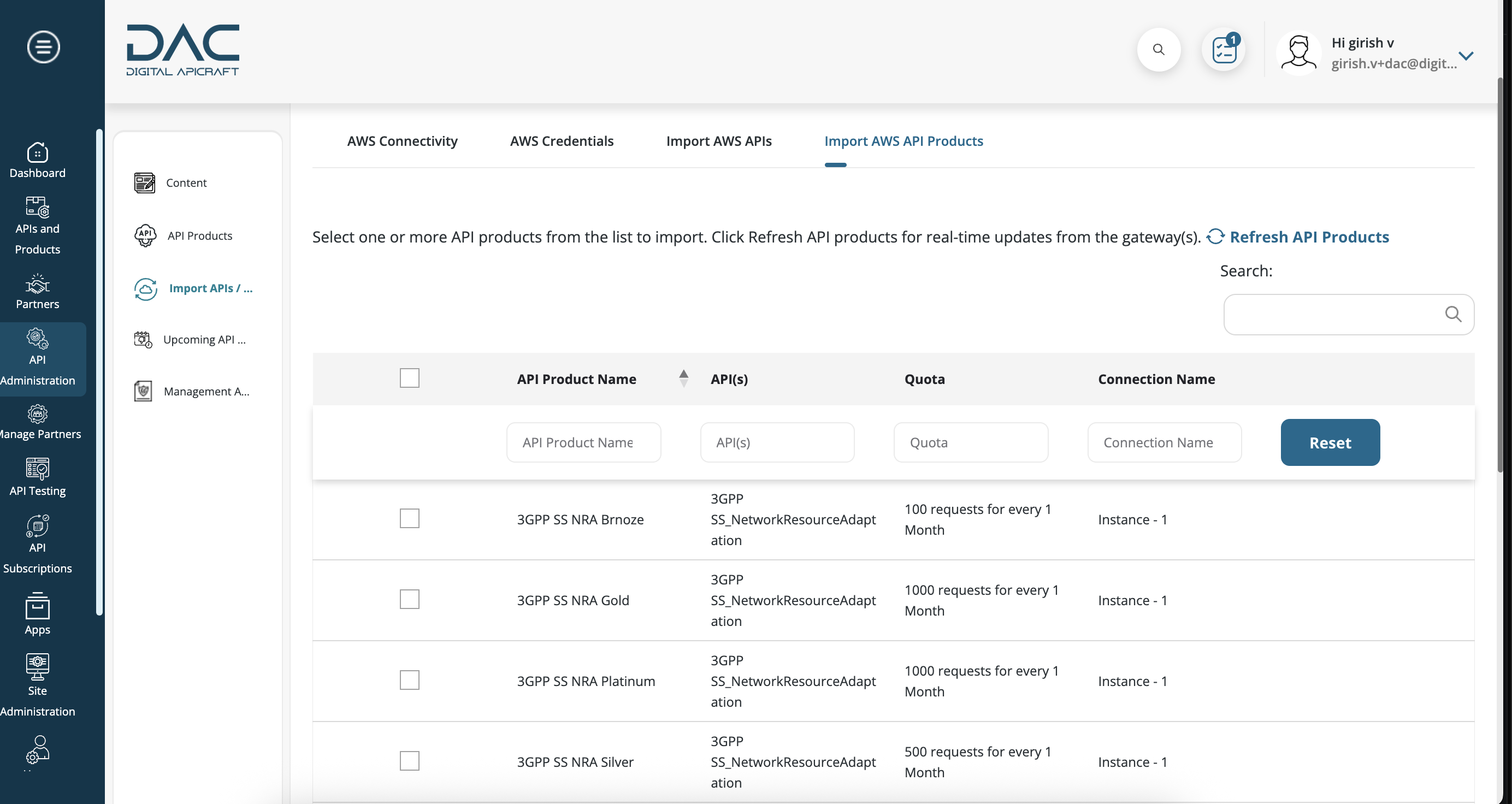1512x804 pixels.
Task: Select Import APIs submenu item
Action: [x=193, y=289]
